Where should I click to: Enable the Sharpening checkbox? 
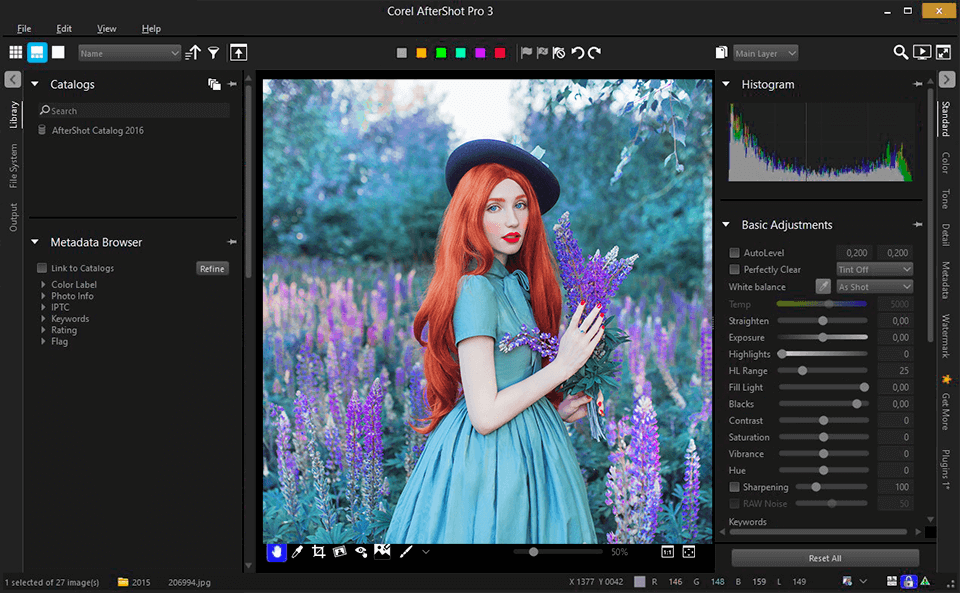735,487
